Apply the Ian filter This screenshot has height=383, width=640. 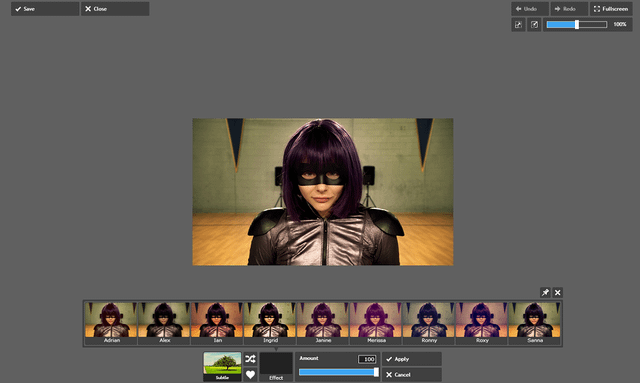click(x=217, y=323)
